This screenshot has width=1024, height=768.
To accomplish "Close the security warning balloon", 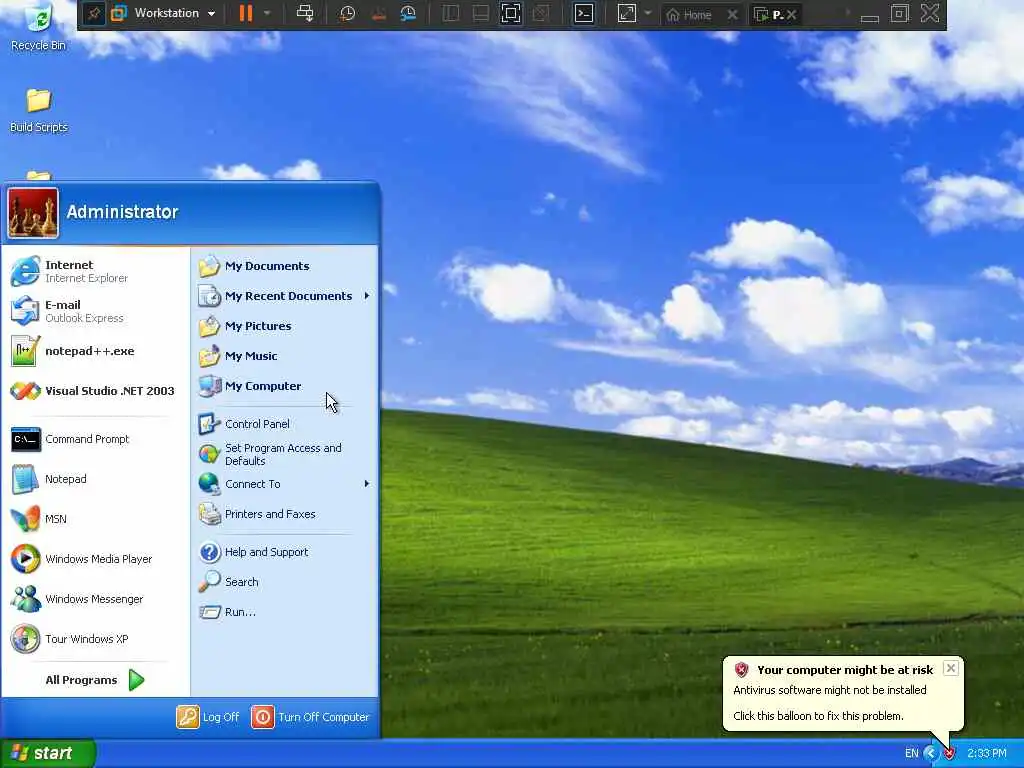I will point(951,668).
